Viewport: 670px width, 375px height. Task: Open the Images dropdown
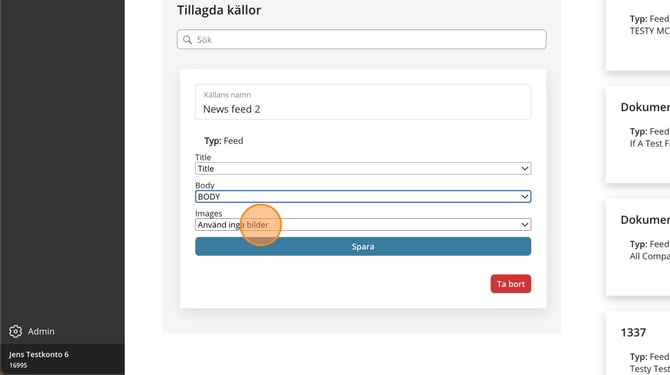tap(363, 225)
